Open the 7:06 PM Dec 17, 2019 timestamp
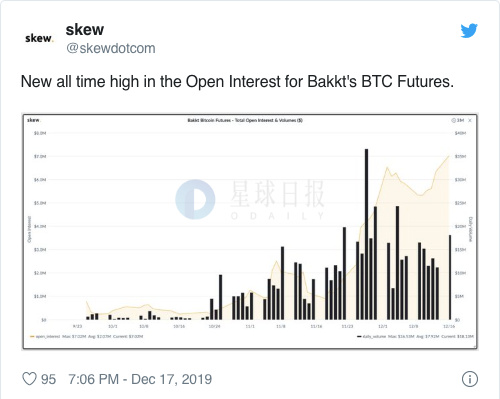The image size is (500, 399). point(140,379)
